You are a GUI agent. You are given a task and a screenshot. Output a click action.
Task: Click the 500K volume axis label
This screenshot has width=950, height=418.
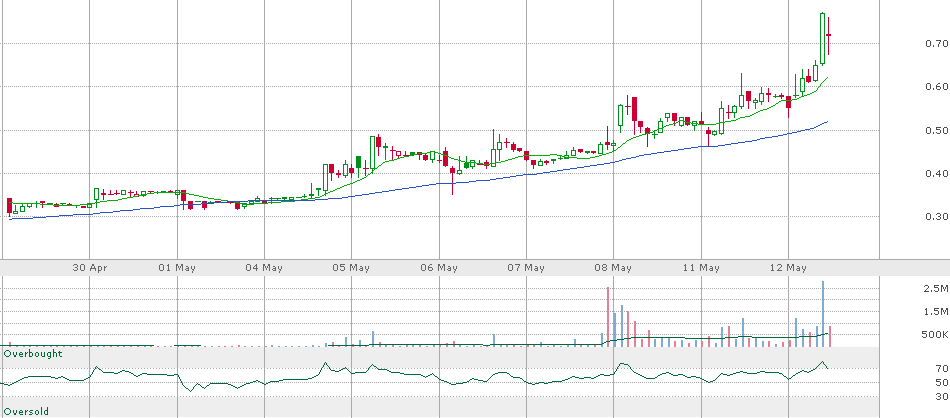(x=936, y=334)
